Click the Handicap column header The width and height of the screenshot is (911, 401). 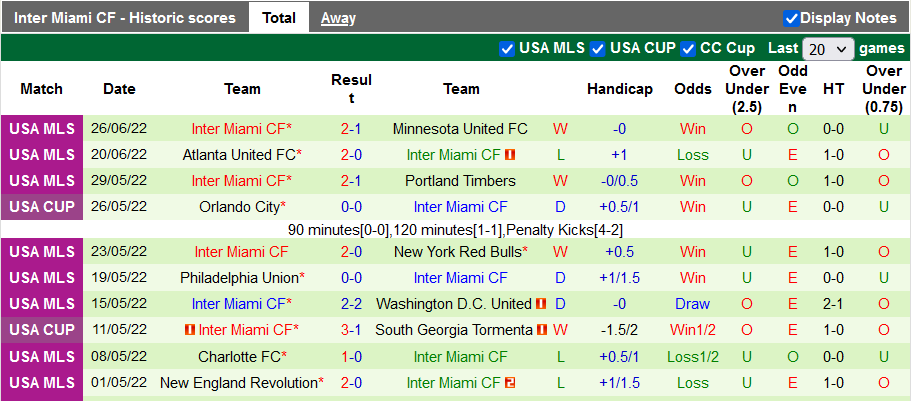[619, 89]
